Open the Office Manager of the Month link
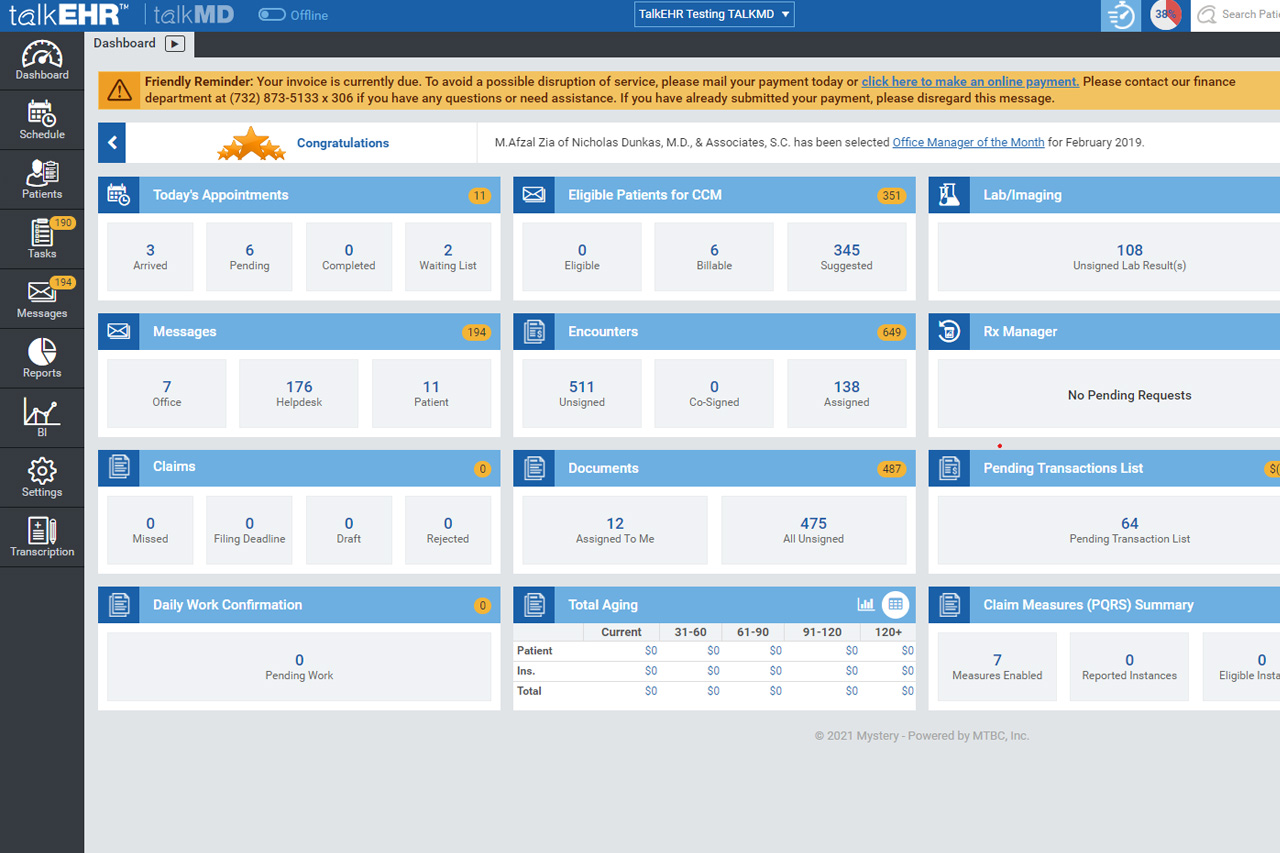The width and height of the screenshot is (1280, 853). [x=968, y=143]
